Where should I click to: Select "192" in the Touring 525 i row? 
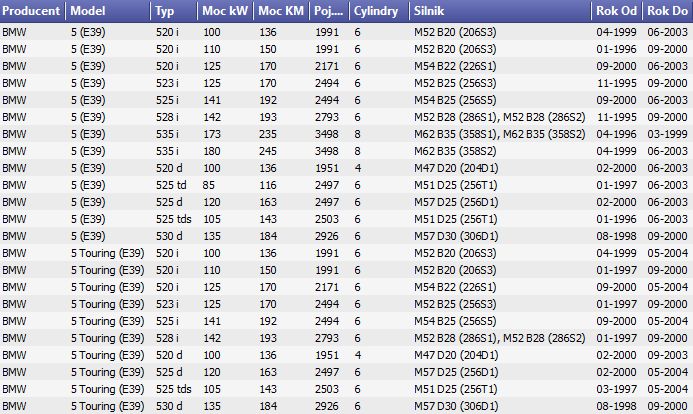click(x=268, y=321)
